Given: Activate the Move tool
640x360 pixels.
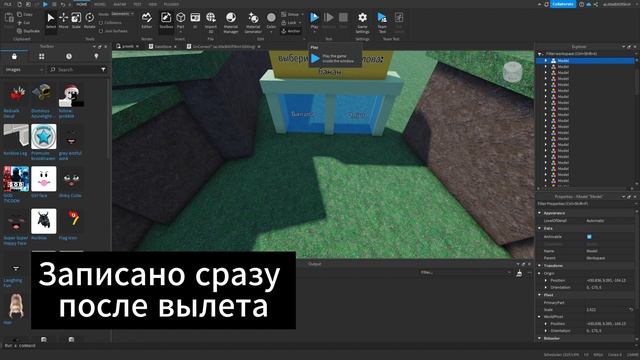Looking at the screenshot, I should coord(64,21).
